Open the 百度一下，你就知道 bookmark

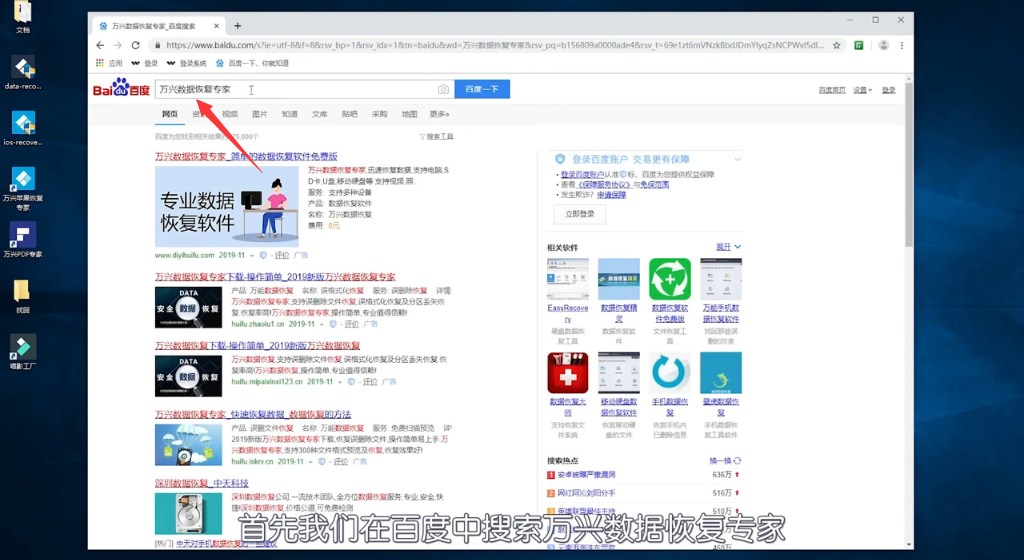pos(252,63)
